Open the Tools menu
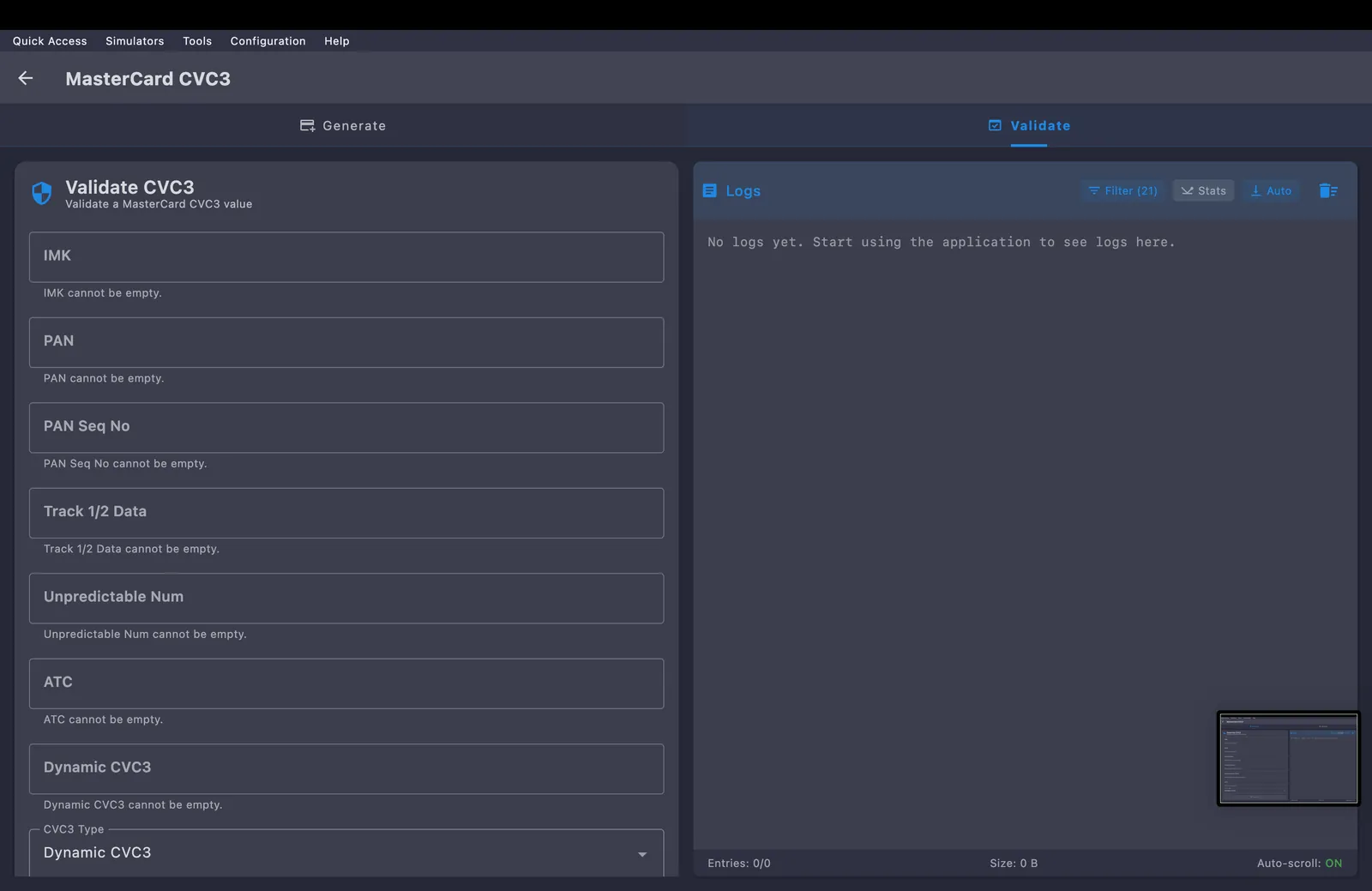The width and height of the screenshot is (1372, 891). (197, 41)
